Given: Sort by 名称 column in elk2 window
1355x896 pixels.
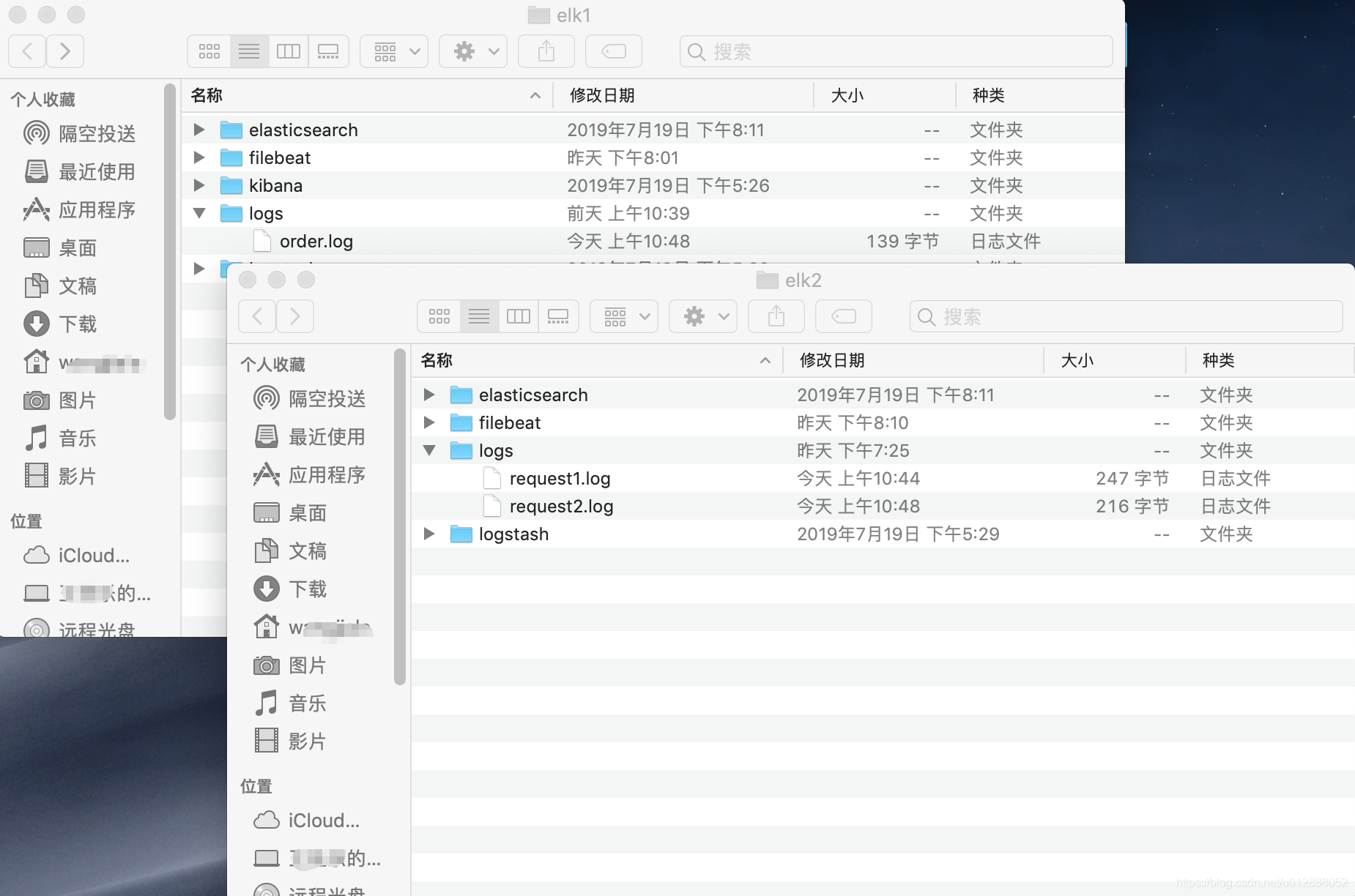Looking at the screenshot, I should pos(596,360).
